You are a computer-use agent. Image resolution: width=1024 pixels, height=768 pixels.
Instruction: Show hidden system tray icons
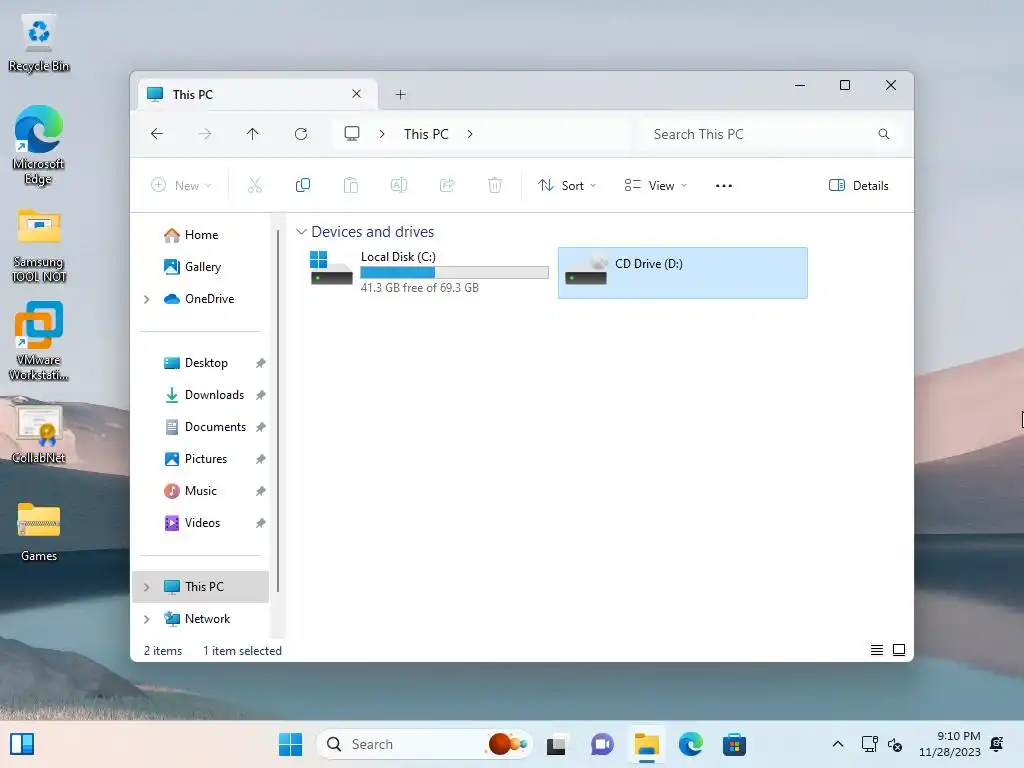(838, 744)
